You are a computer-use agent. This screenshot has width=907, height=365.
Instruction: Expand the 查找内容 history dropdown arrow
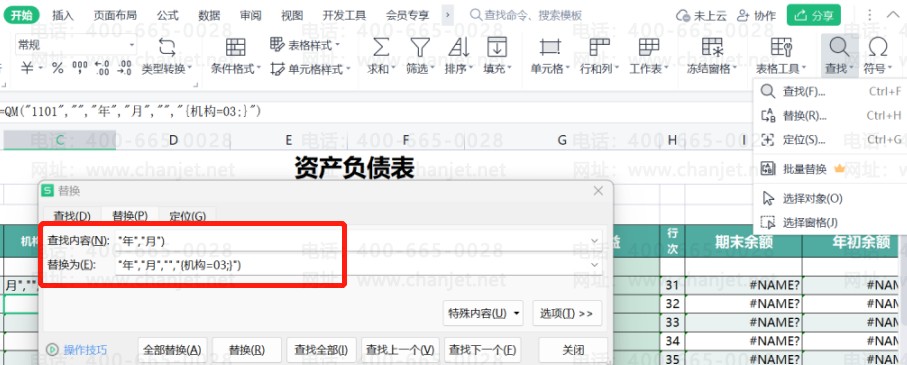594,241
